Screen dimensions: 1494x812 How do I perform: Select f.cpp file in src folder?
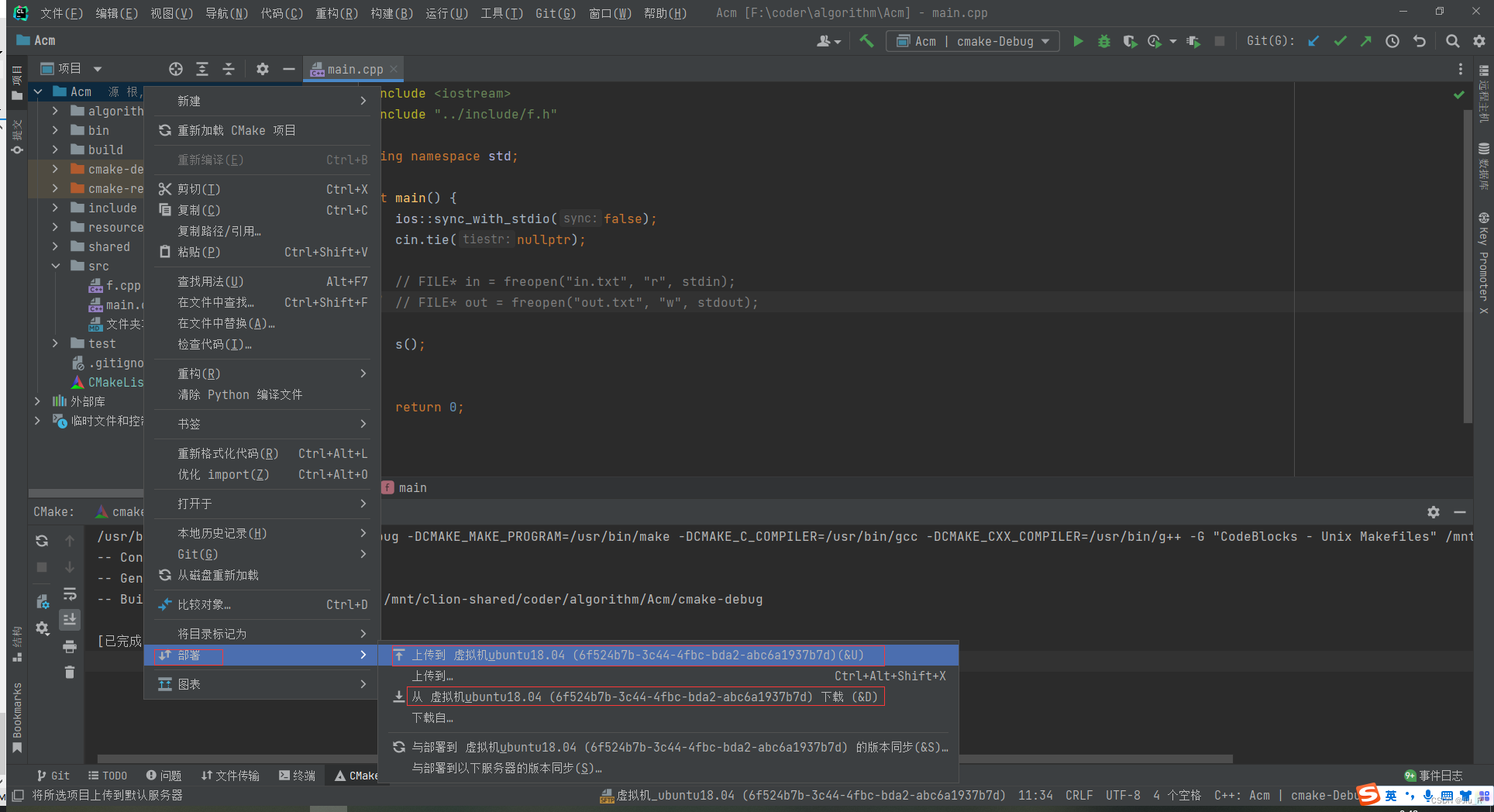coord(115,285)
